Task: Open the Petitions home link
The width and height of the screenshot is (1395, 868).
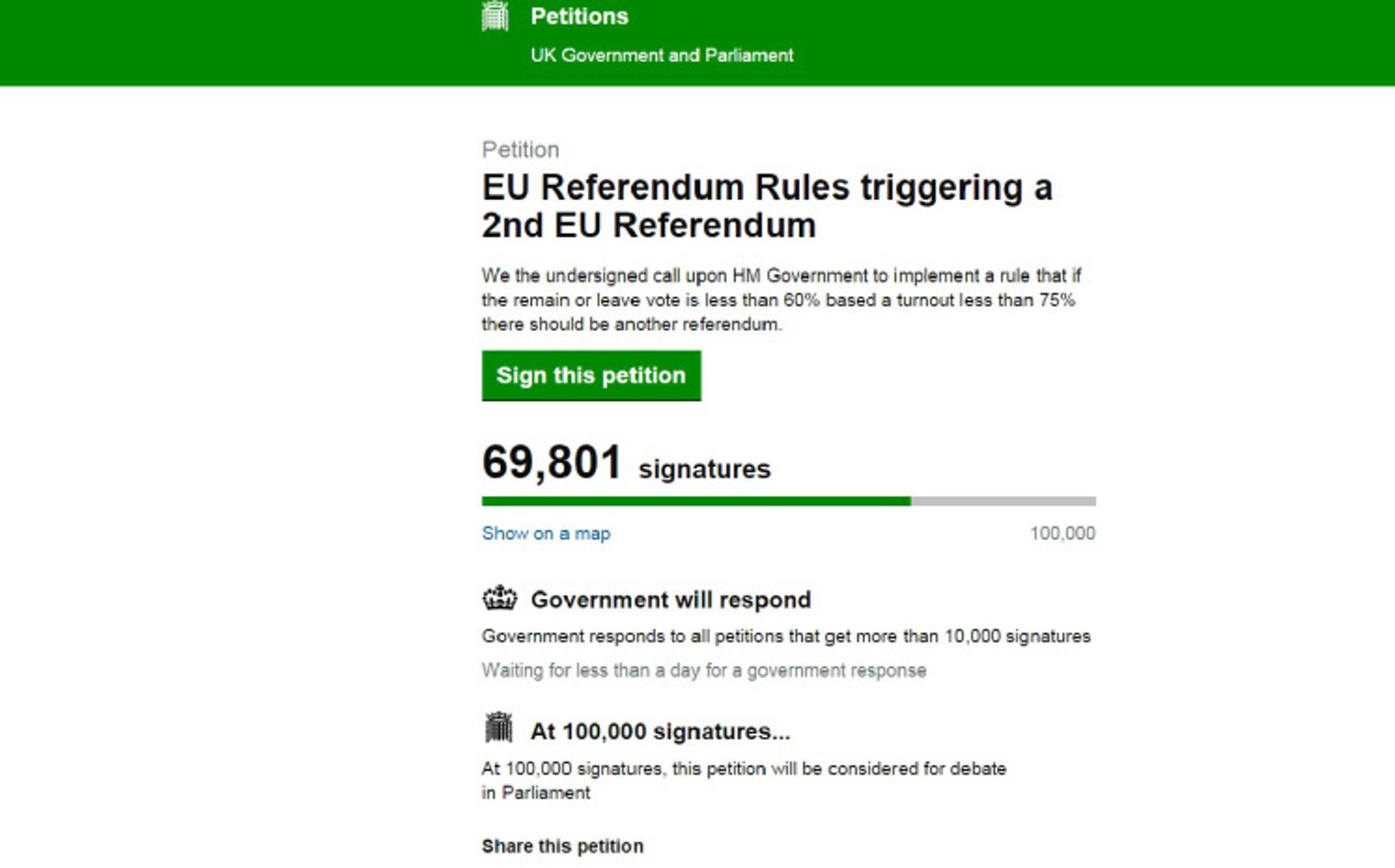Action: [x=579, y=17]
